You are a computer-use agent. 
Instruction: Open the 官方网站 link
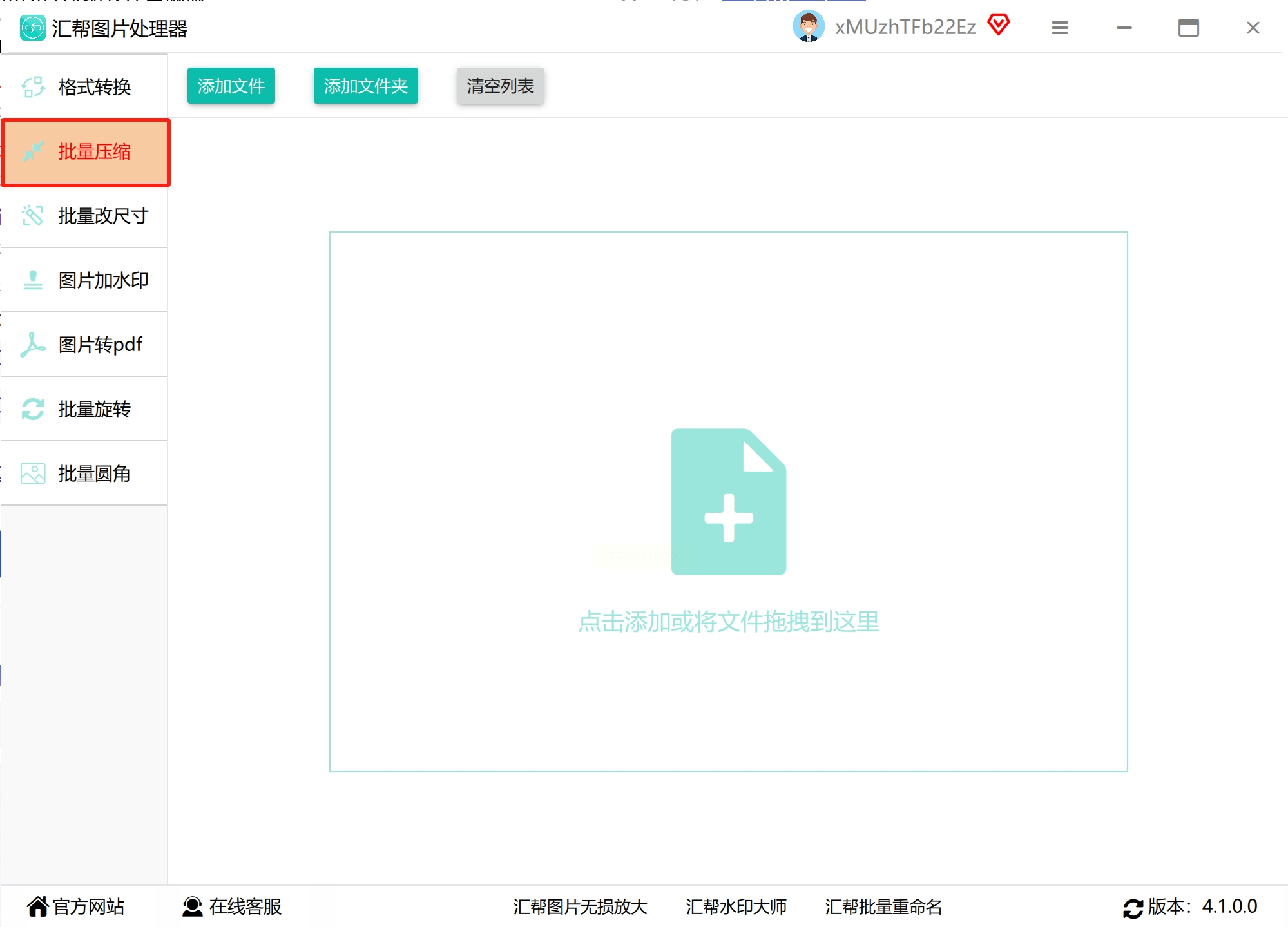[x=88, y=906]
